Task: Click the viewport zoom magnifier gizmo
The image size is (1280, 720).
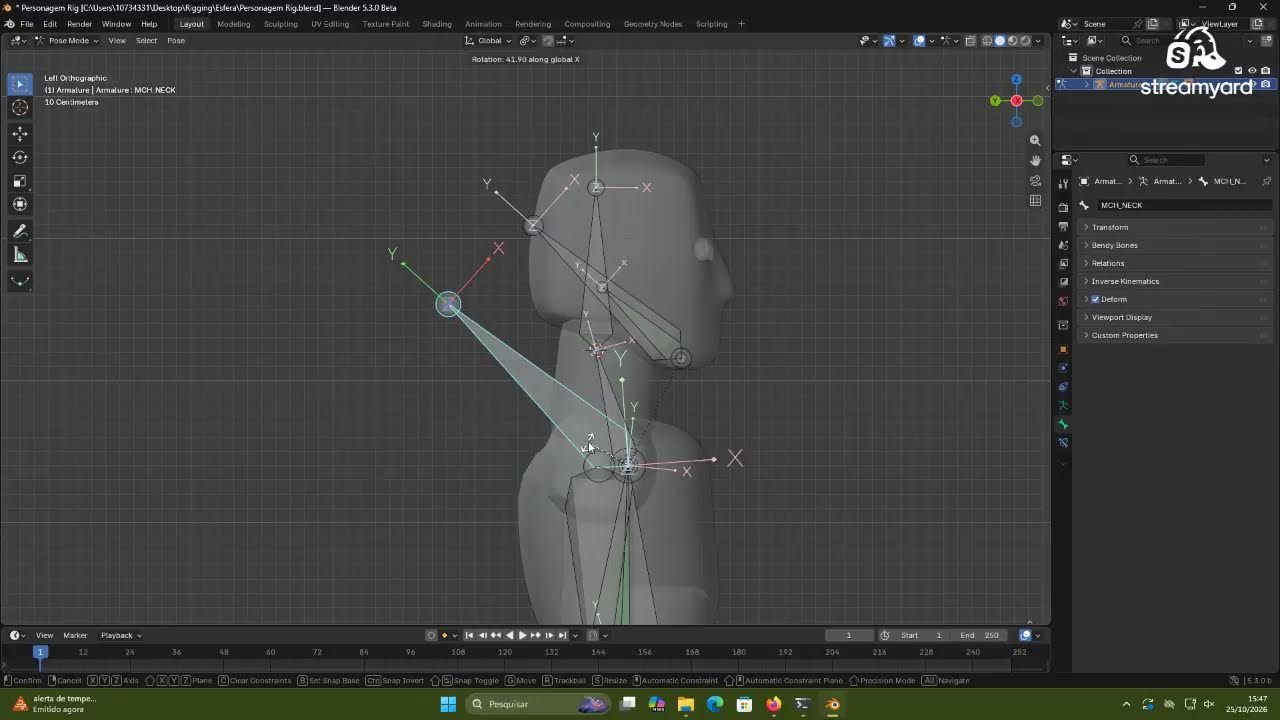Action: click(1035, 141)
